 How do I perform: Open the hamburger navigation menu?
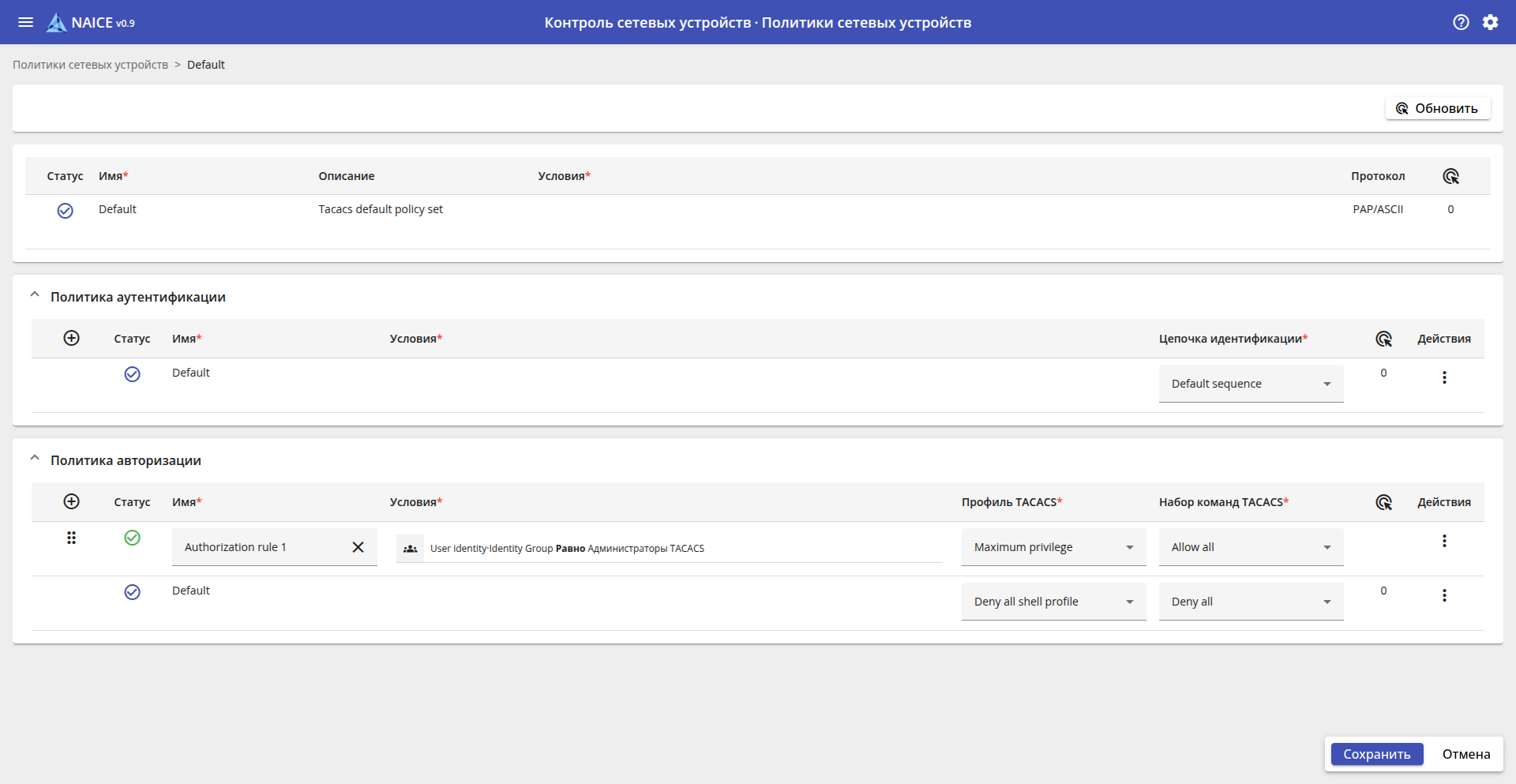coord(25,22)
